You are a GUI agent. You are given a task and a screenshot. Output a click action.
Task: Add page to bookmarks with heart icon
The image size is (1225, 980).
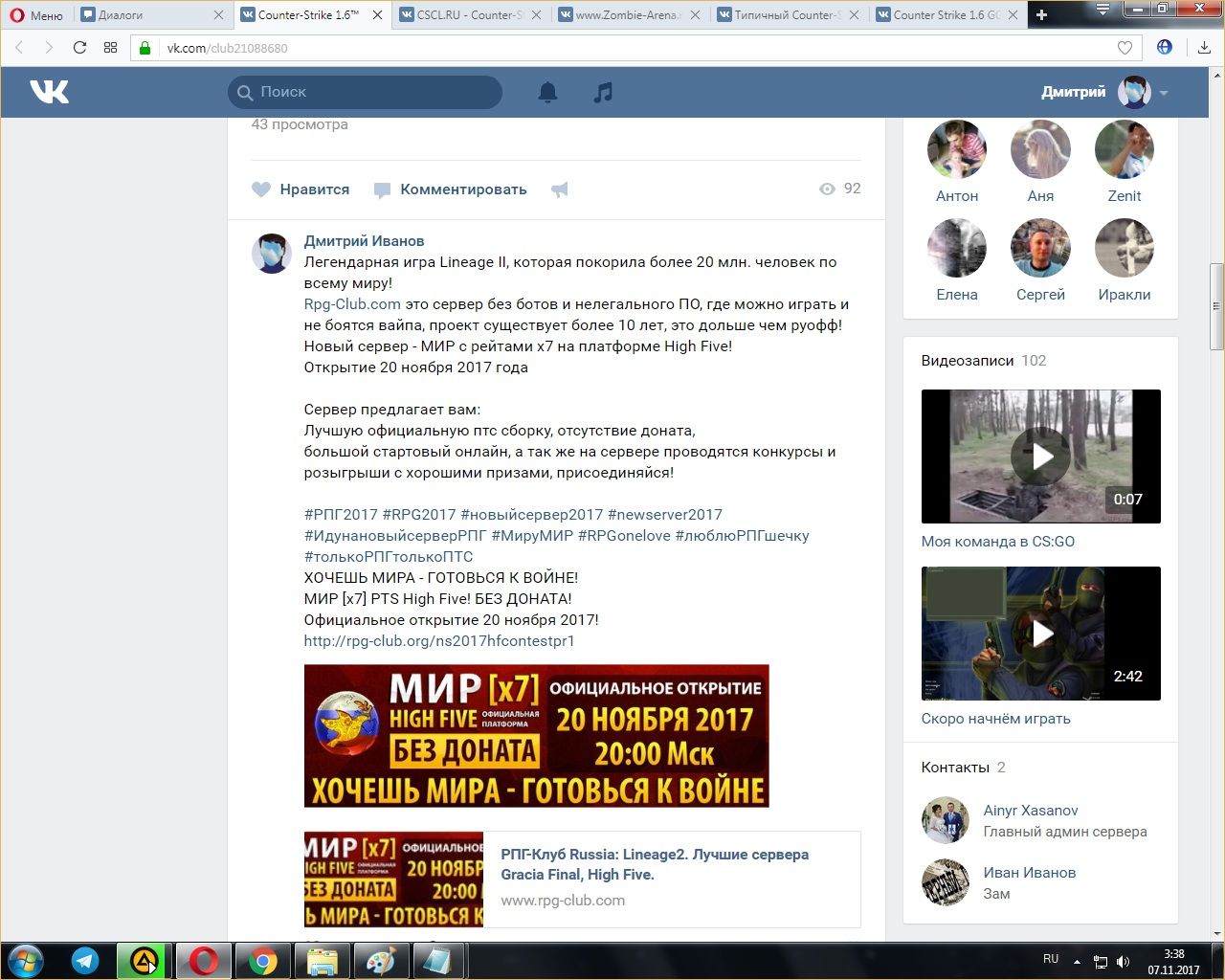pos(1125,48)
